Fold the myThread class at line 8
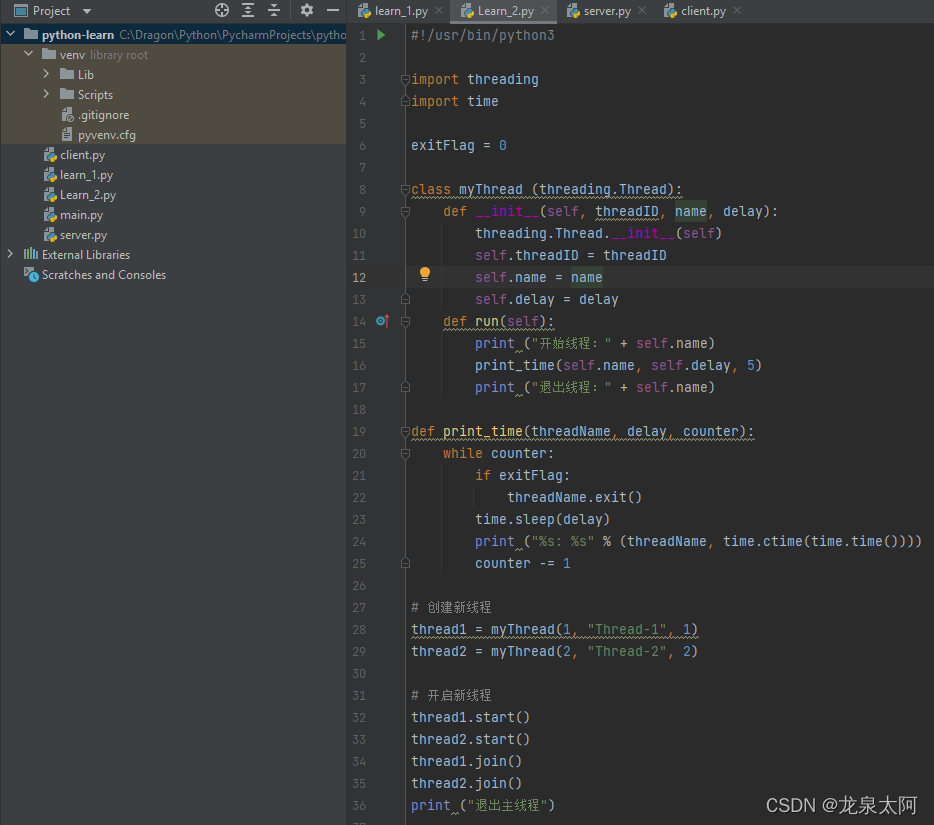934x825 pixels. [405, 189]
